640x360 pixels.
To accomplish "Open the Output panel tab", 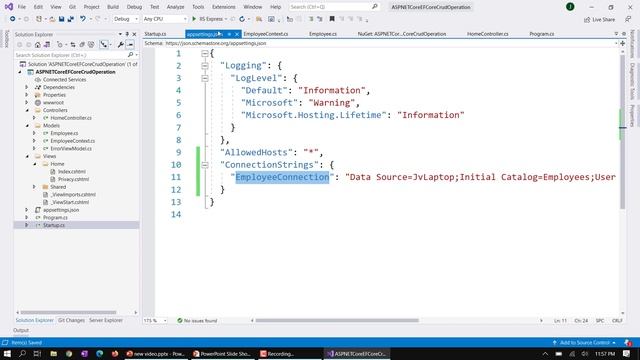I will click(21, 330).
